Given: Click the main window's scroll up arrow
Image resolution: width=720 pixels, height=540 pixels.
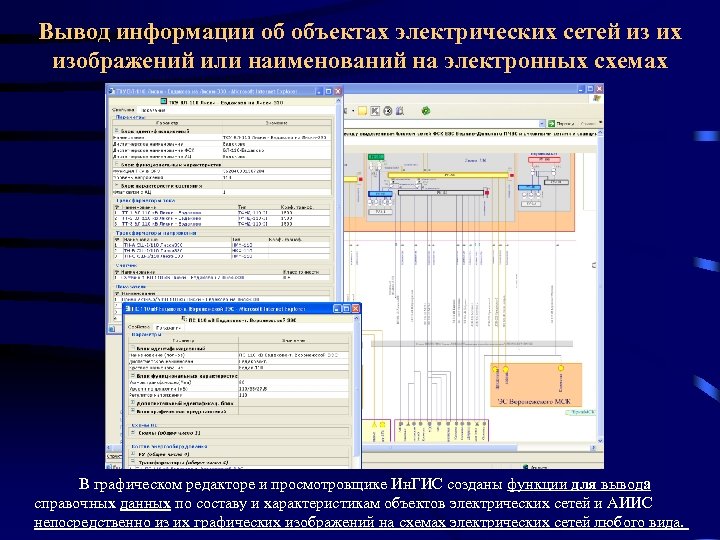Looking at the screenshot, I should point(600,133).
